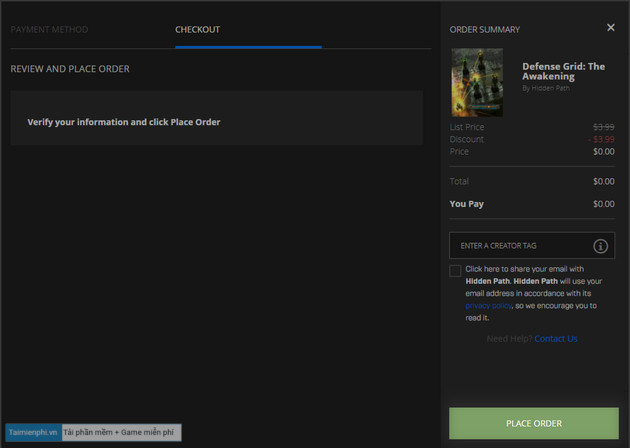Click the By Hidden Path developer text
This screenshot has width=630, height=448.
(546, 88)
